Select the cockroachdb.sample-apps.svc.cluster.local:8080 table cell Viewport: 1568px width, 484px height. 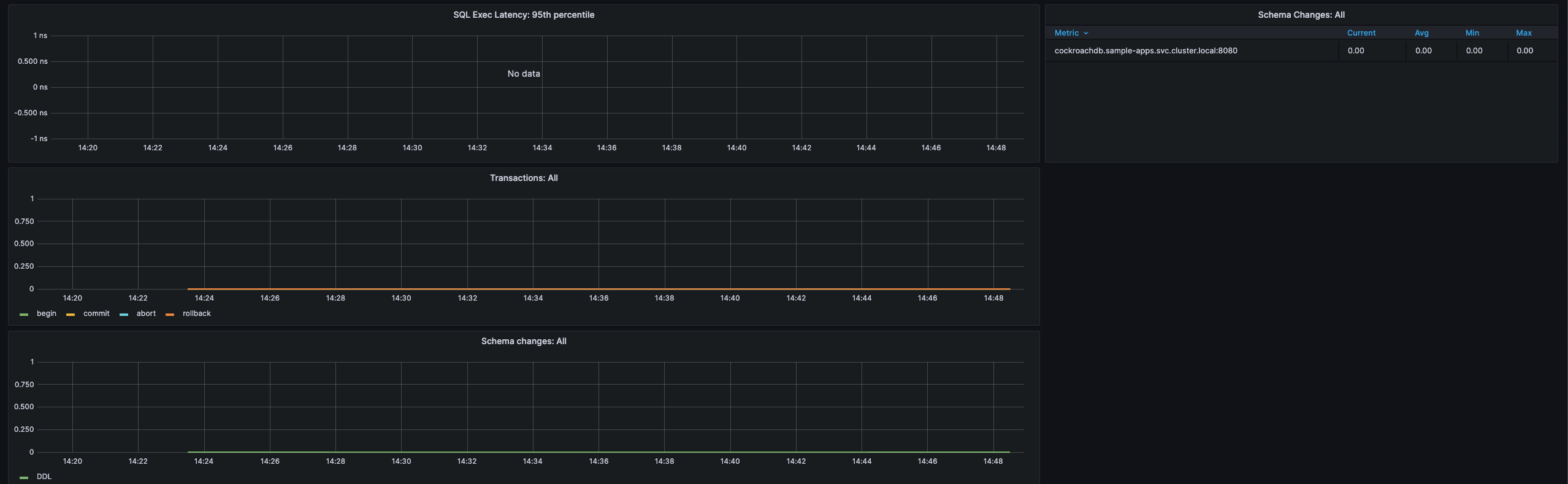1145,51
